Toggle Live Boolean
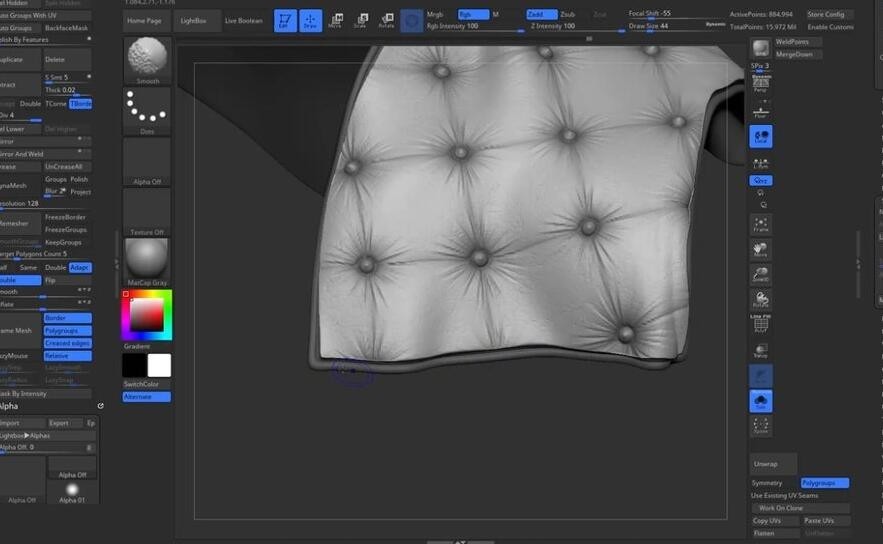The width and height of the screenshot is (883, 544). click(244, 21)
